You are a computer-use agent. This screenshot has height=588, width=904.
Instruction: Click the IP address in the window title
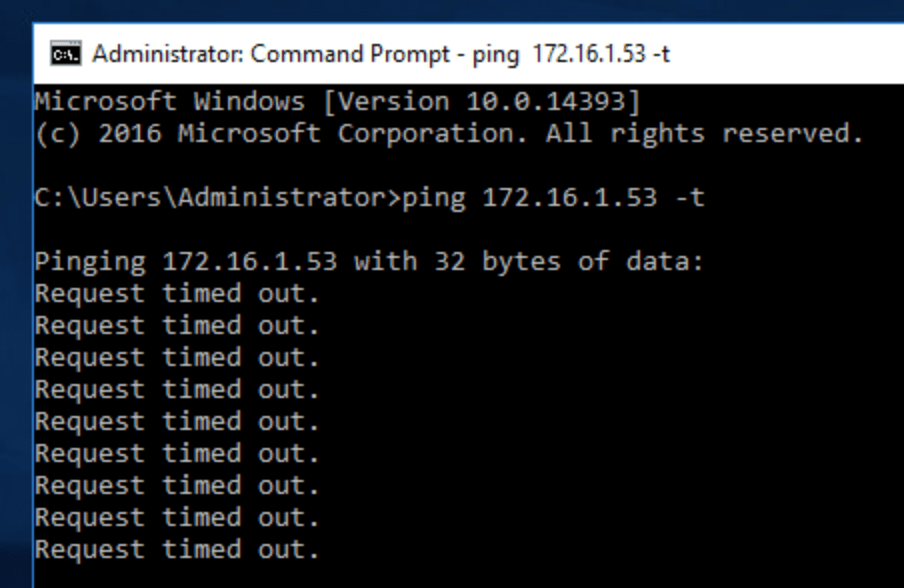(x=589, y=54)
